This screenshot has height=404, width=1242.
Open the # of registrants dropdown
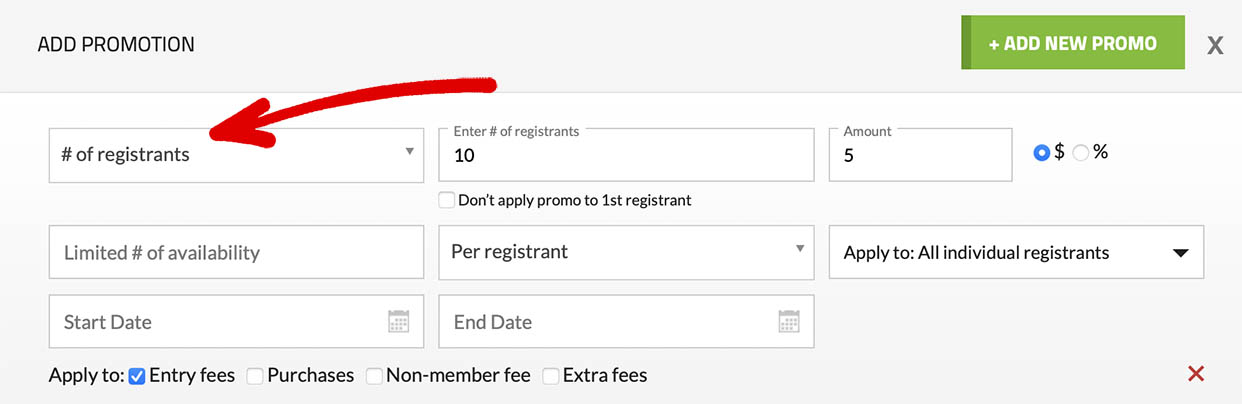pyautogui.click(x=236, y=154)
